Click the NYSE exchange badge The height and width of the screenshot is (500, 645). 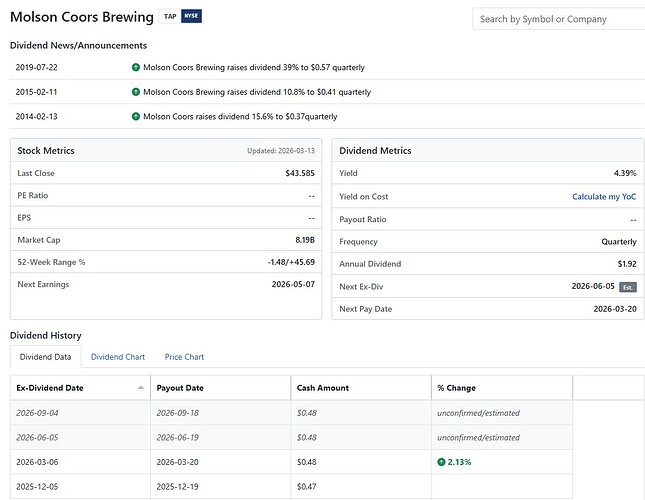coord(192,17)
